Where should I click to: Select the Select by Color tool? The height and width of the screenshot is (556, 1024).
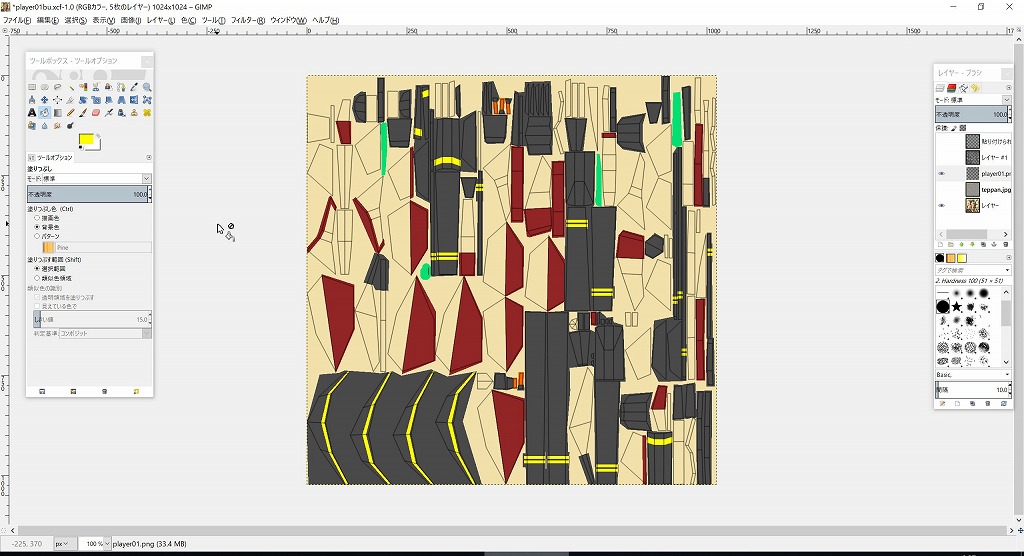click(x=83, y=87)
